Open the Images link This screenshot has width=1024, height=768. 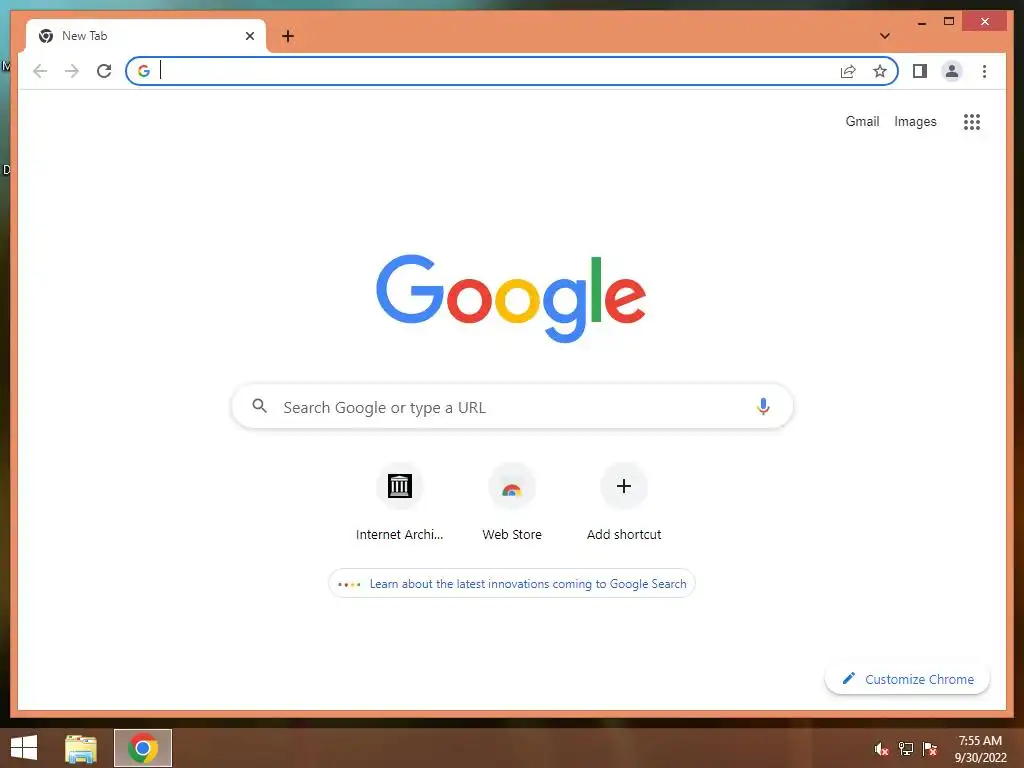915,121
